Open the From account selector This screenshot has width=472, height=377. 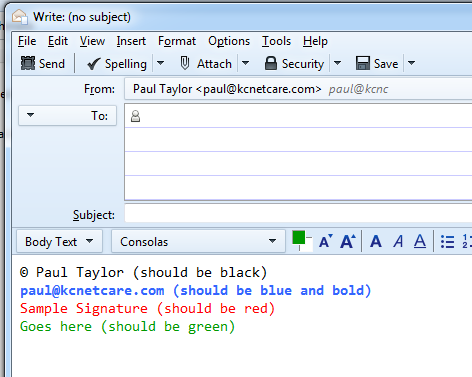298,89
